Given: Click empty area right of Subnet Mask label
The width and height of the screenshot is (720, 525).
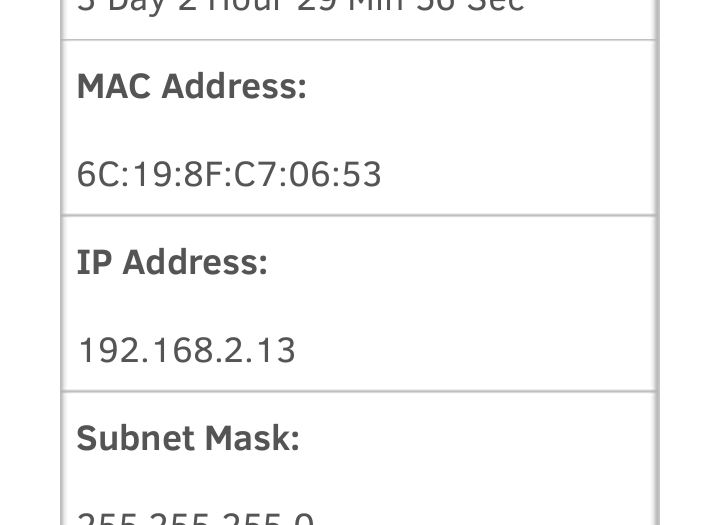Looking at the screenshot, I should (480, 438).
